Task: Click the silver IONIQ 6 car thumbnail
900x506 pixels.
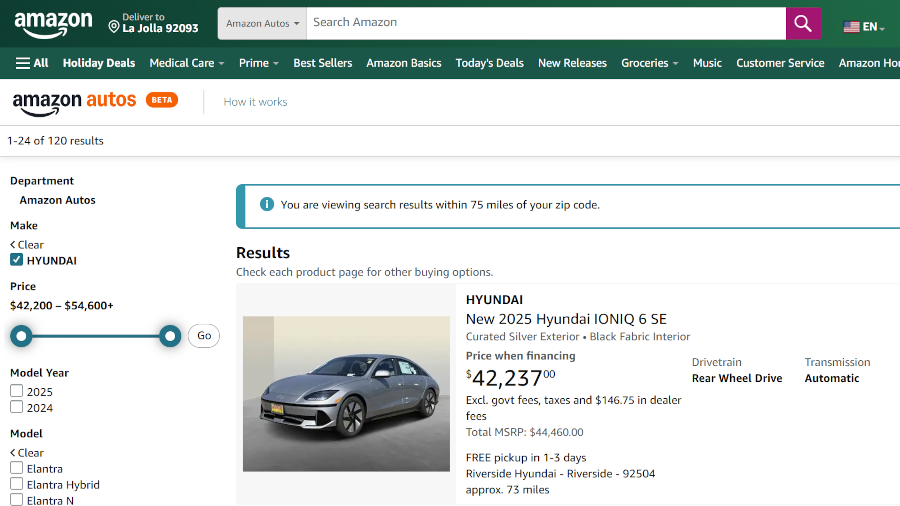Action: click(x=346, y=394)
